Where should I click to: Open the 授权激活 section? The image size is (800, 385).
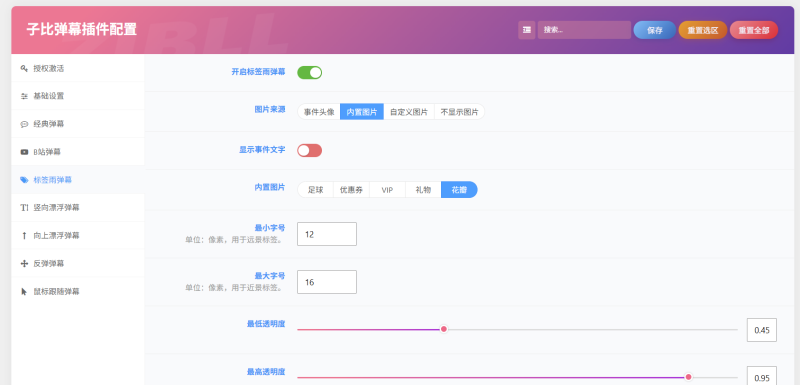[78, 68]
